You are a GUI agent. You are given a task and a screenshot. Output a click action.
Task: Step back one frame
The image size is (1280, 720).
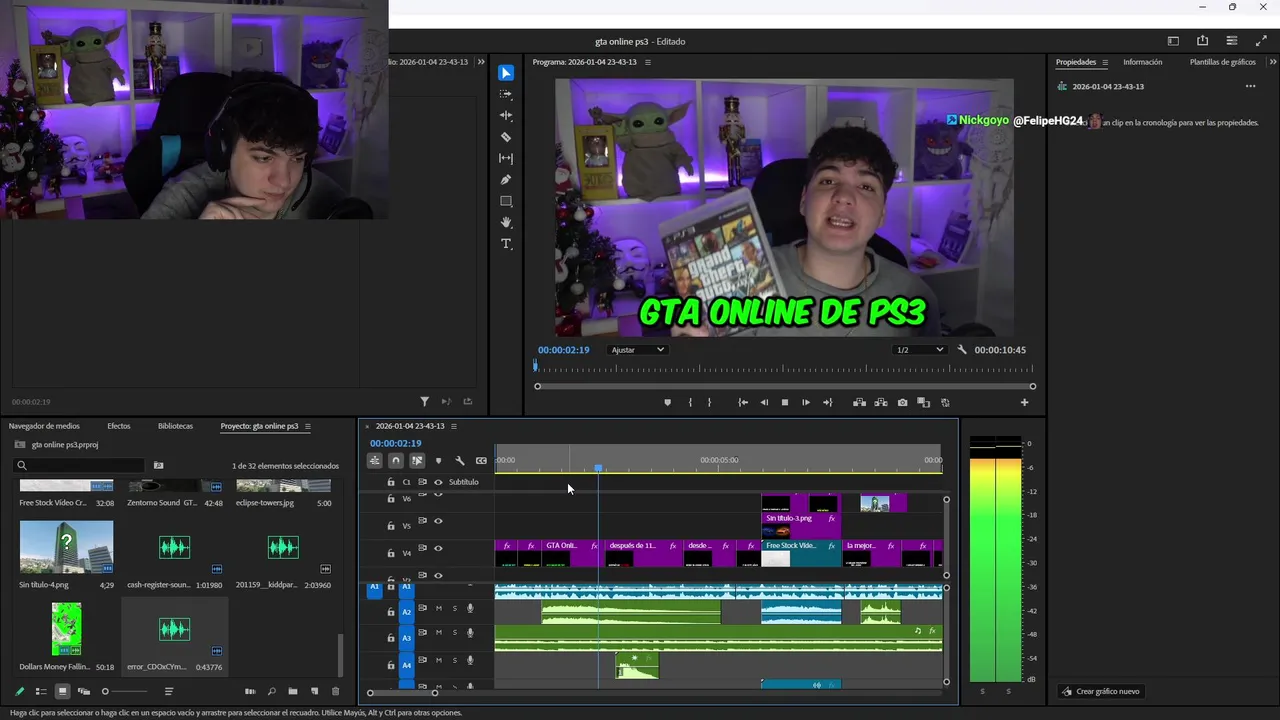(764, 402)
